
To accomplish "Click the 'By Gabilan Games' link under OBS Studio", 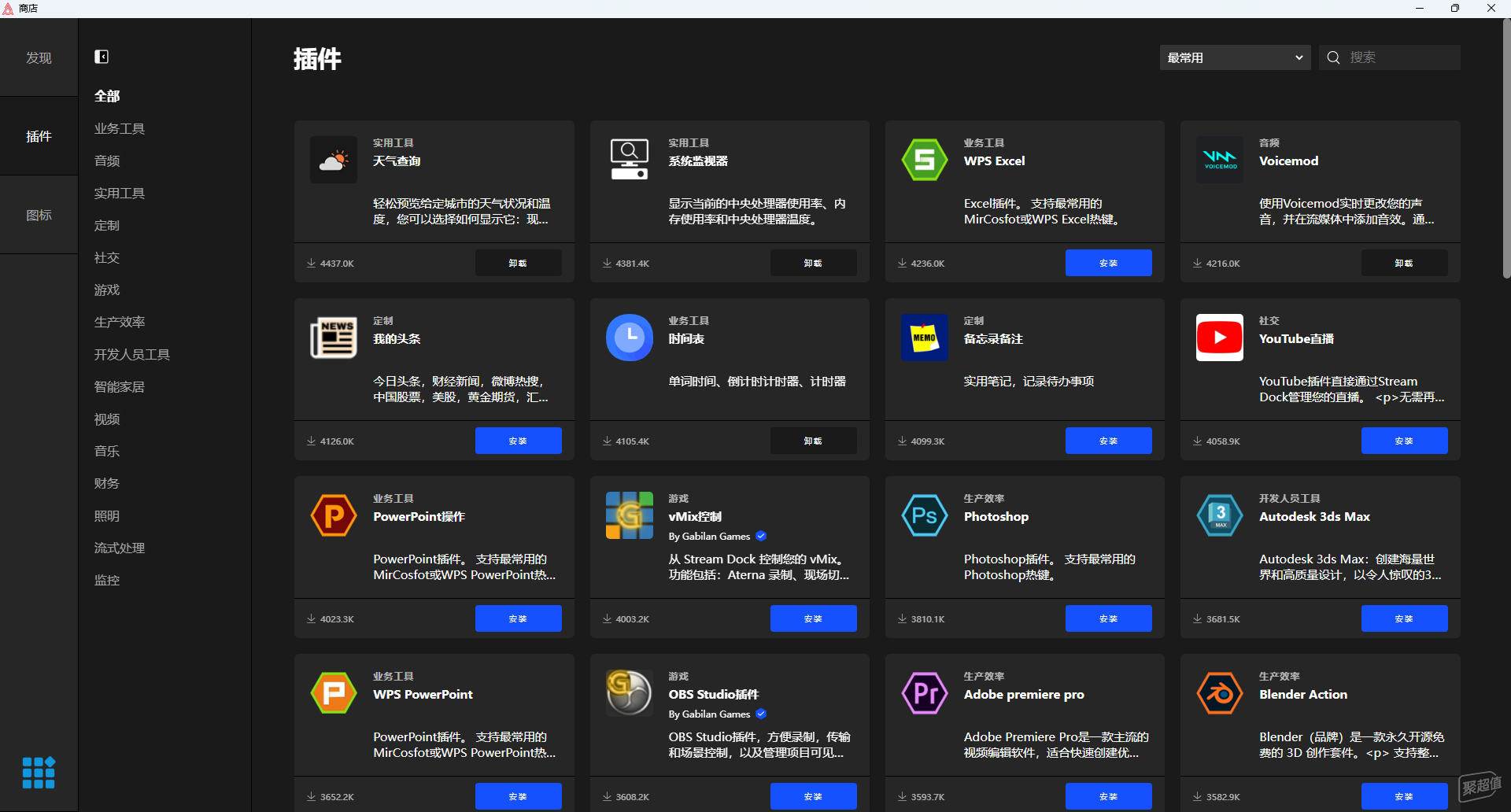I will click(709, 714).
